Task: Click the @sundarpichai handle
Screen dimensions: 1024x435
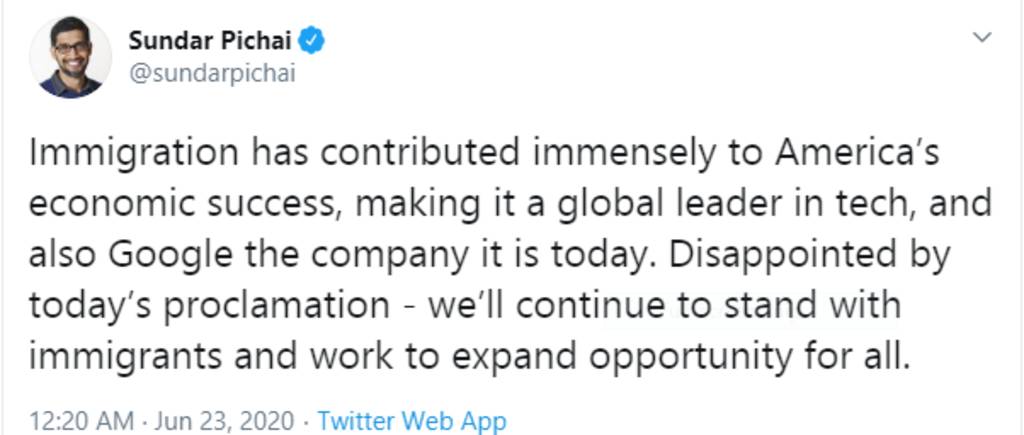Action: 212,74
